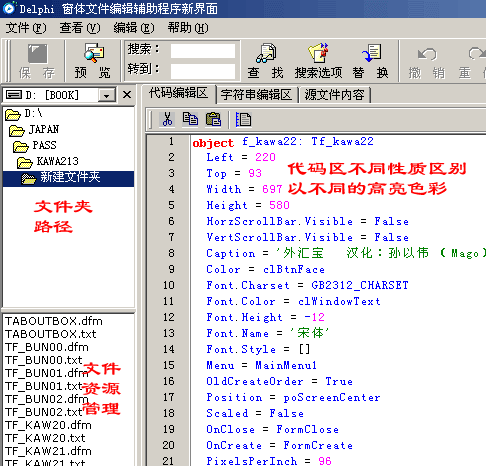Click the Paste clipboard icon in editor toolbar

tap(213, 119)
